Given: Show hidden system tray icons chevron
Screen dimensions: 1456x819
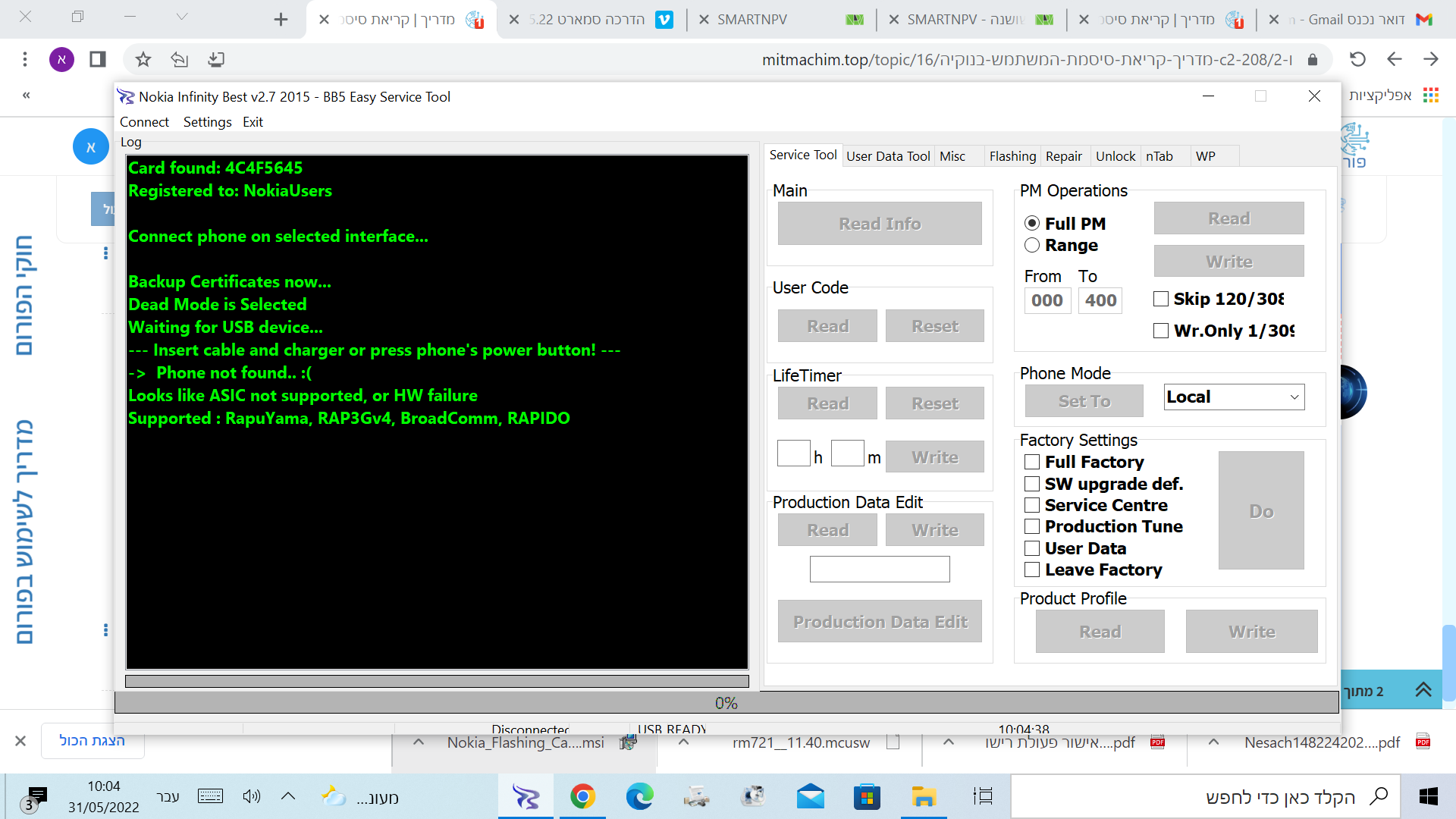Looking at the screenshot, I should pyautogui.click(x=287, y=796).
